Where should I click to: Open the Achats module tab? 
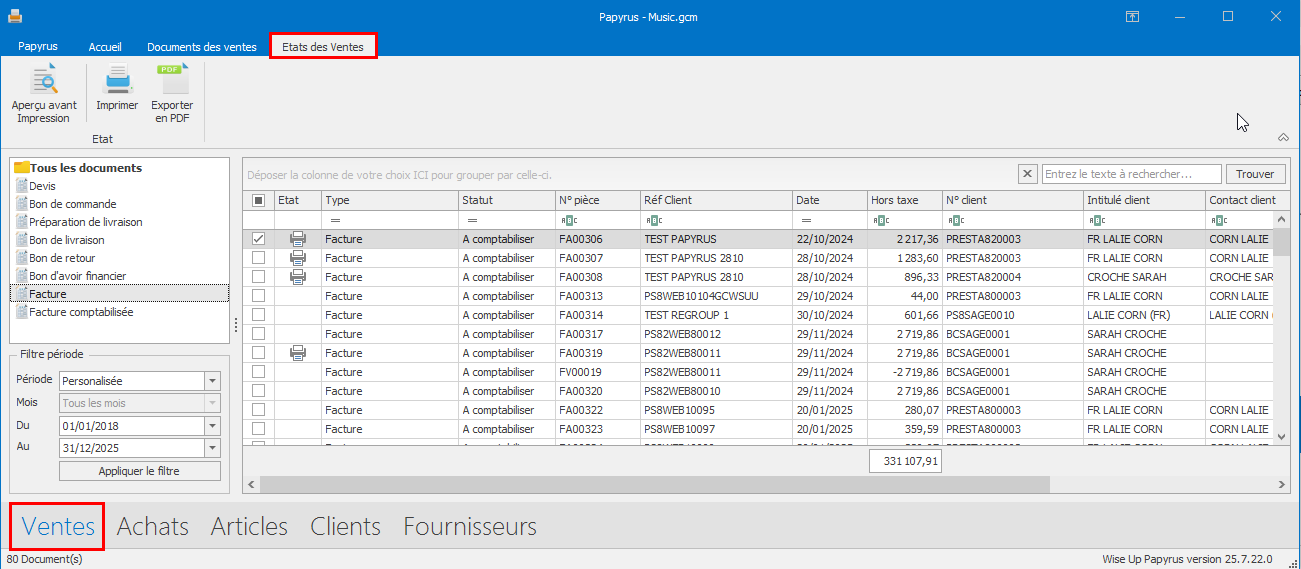pyautogui.click(x=153, y=527)
